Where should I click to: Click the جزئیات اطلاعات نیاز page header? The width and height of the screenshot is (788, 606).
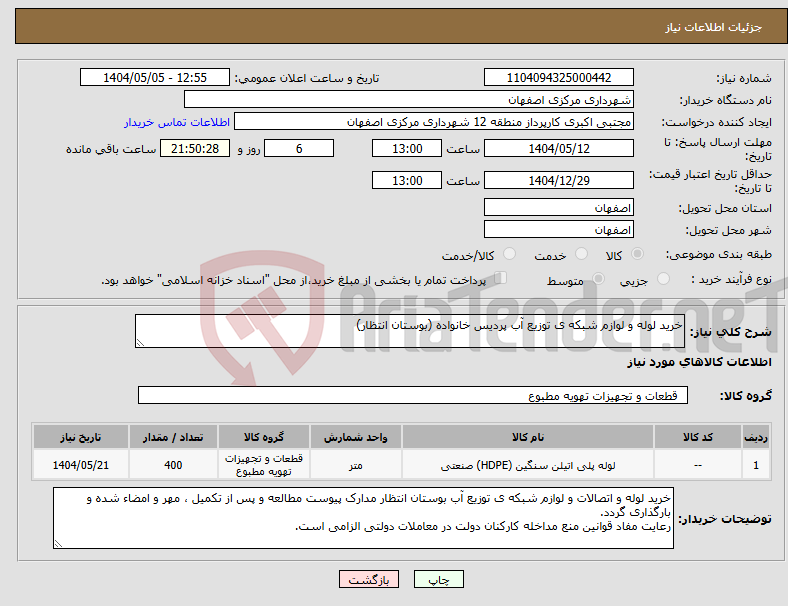714,27
